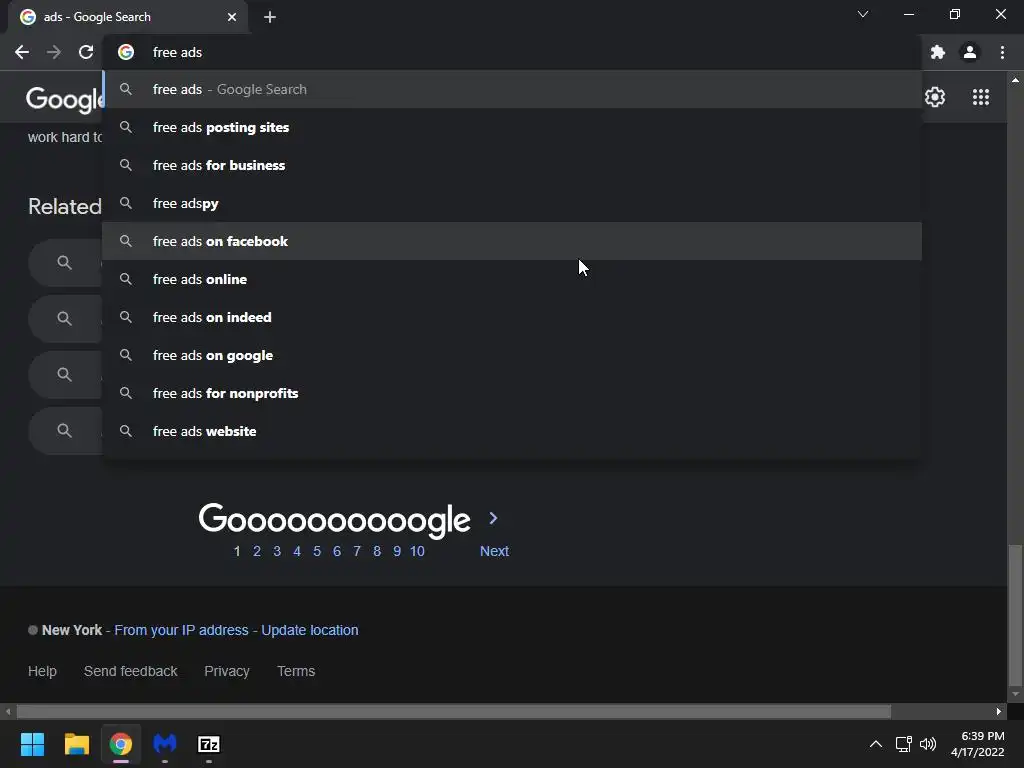Screen dimensions: 1024x768
Task: Go to results page 3
Action: 277,551
